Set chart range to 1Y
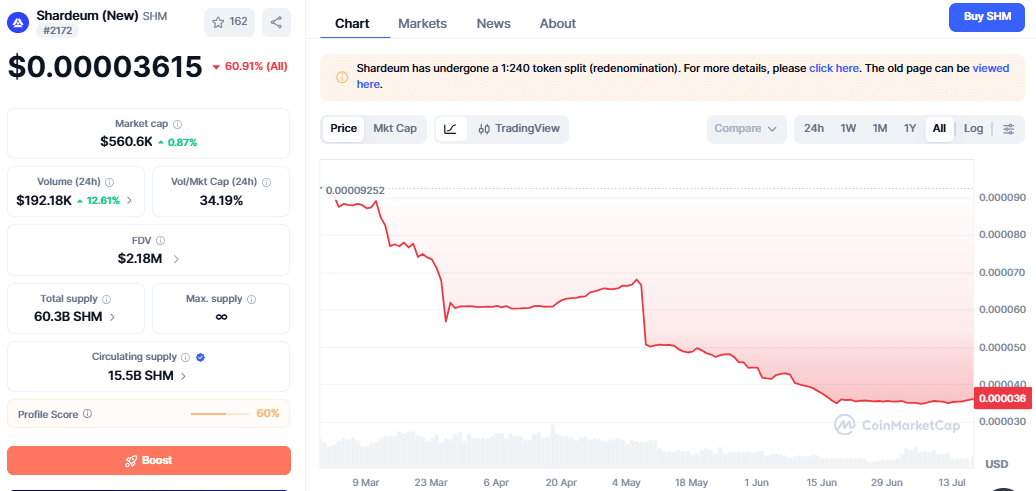The height and width of the screenshot is (491, 1036). coord(910,129)
